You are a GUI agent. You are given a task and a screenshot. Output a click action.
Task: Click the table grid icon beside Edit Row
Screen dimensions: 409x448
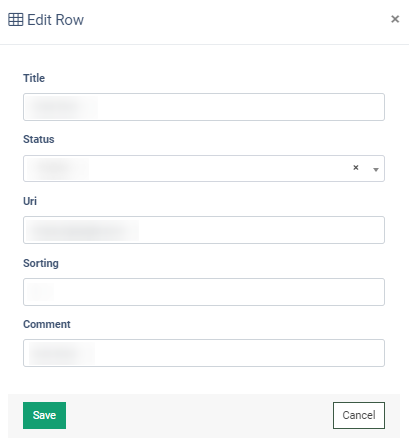click(16, 20)
